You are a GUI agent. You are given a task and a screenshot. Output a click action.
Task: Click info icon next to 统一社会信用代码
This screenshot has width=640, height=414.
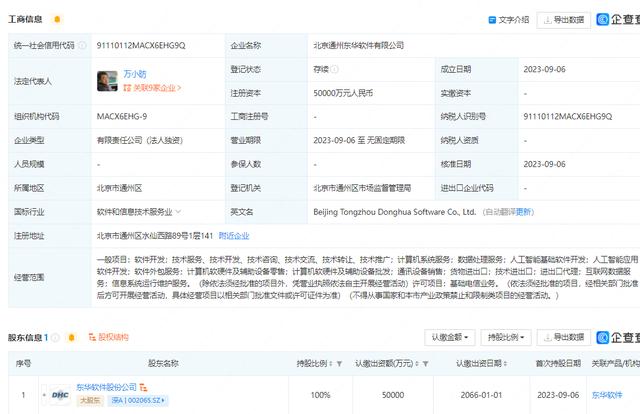coord(82,45)
